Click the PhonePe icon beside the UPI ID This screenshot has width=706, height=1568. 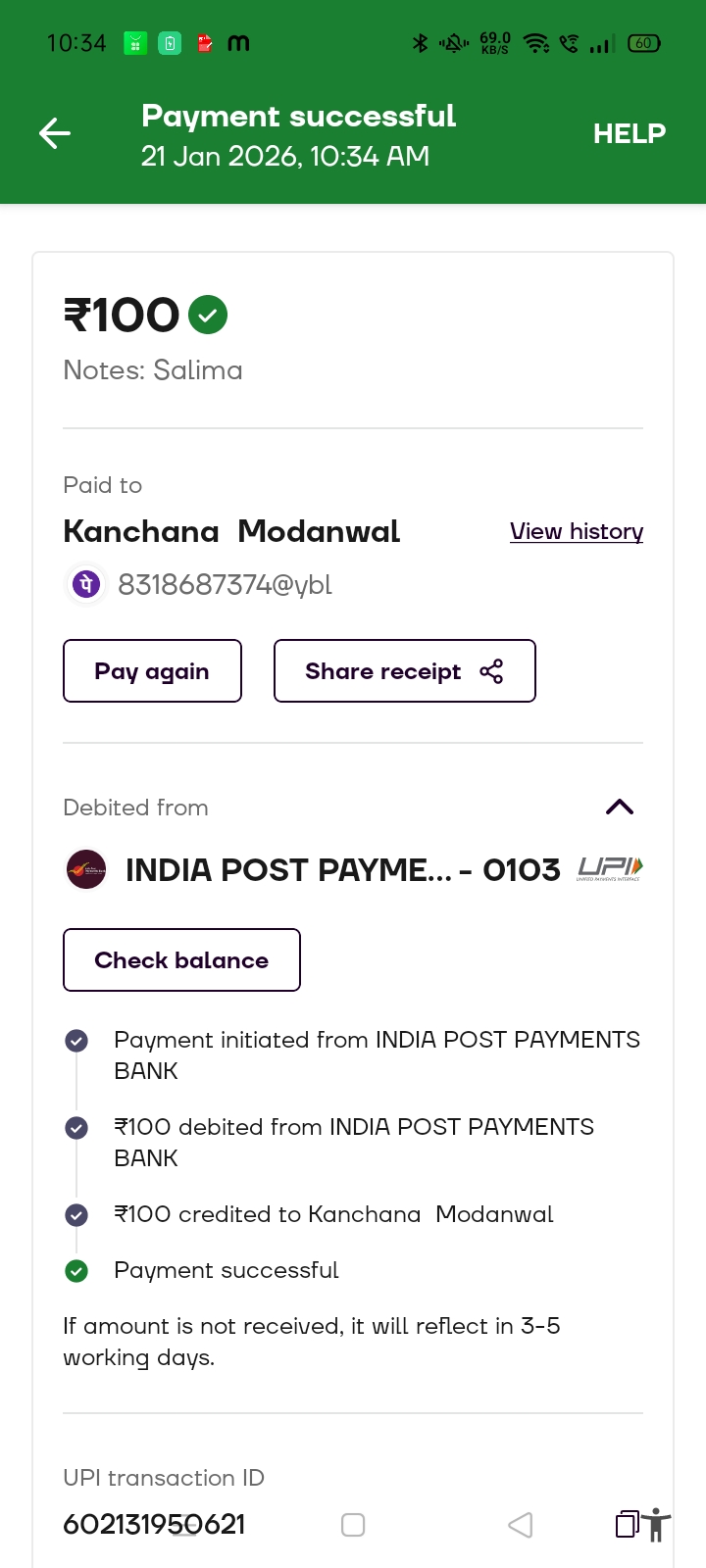86,585
